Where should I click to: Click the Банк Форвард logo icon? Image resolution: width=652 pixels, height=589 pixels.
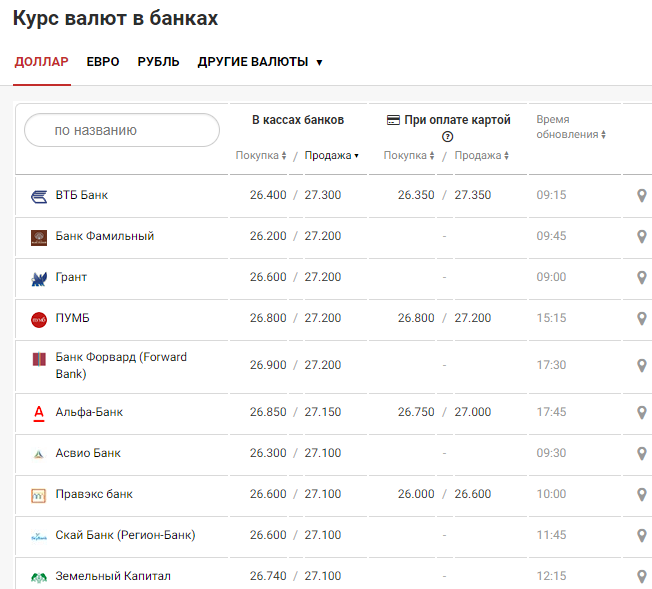39,360
